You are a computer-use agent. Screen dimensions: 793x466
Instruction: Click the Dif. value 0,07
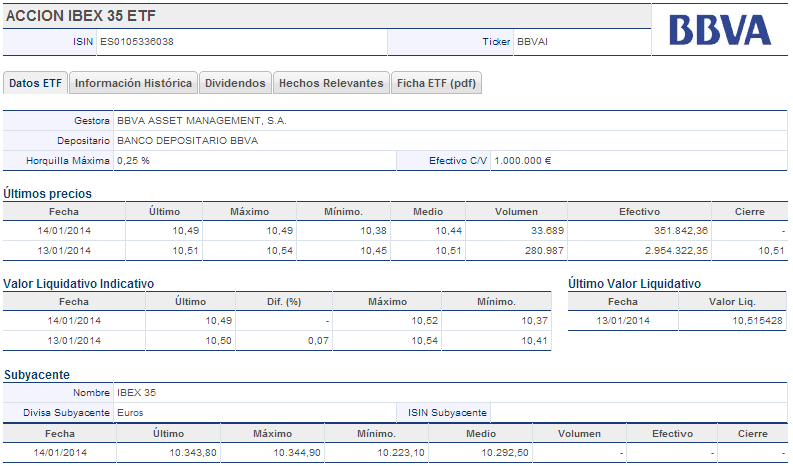click(318, 341)
